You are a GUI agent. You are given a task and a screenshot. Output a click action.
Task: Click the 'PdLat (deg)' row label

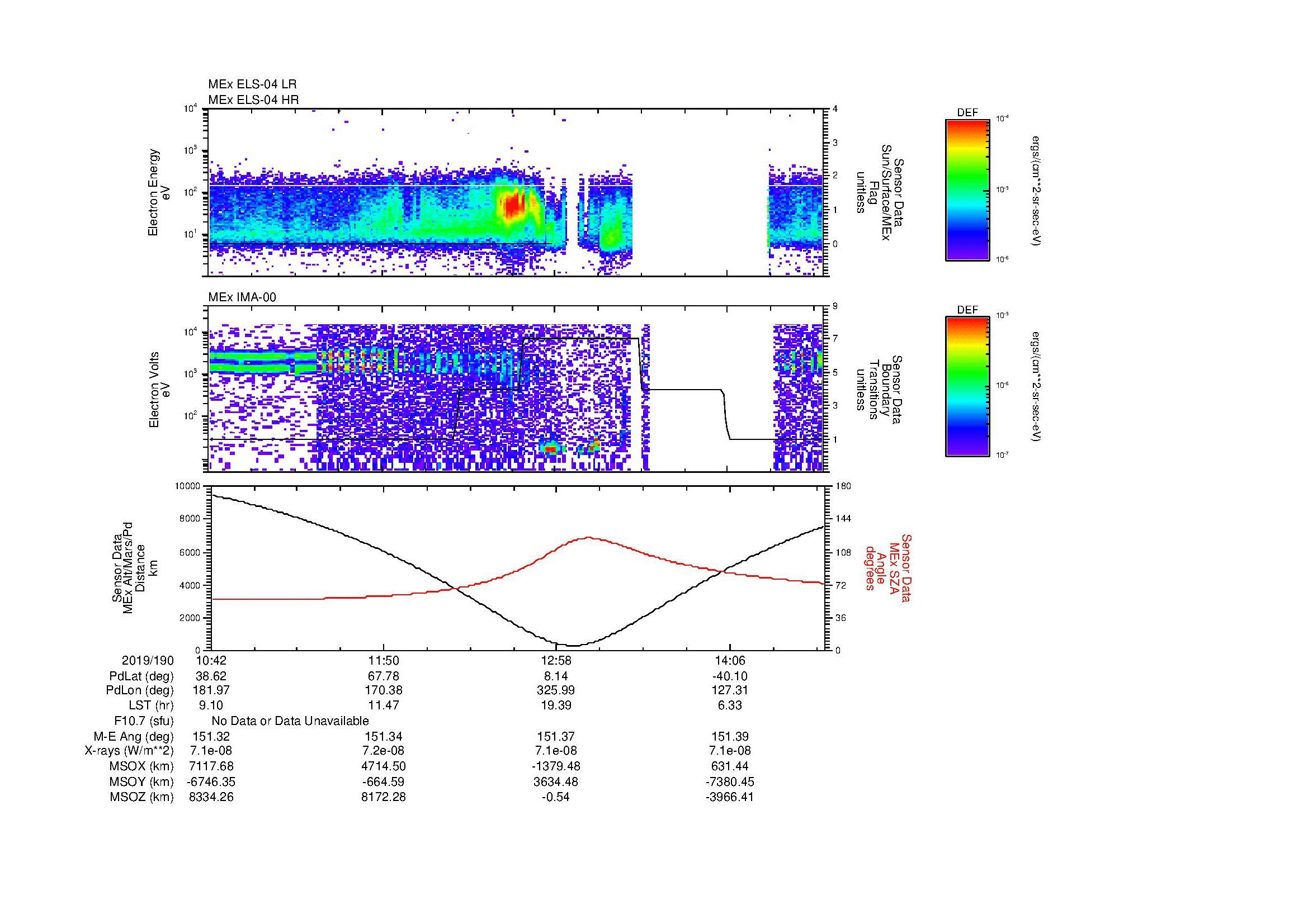coord(141,676)
